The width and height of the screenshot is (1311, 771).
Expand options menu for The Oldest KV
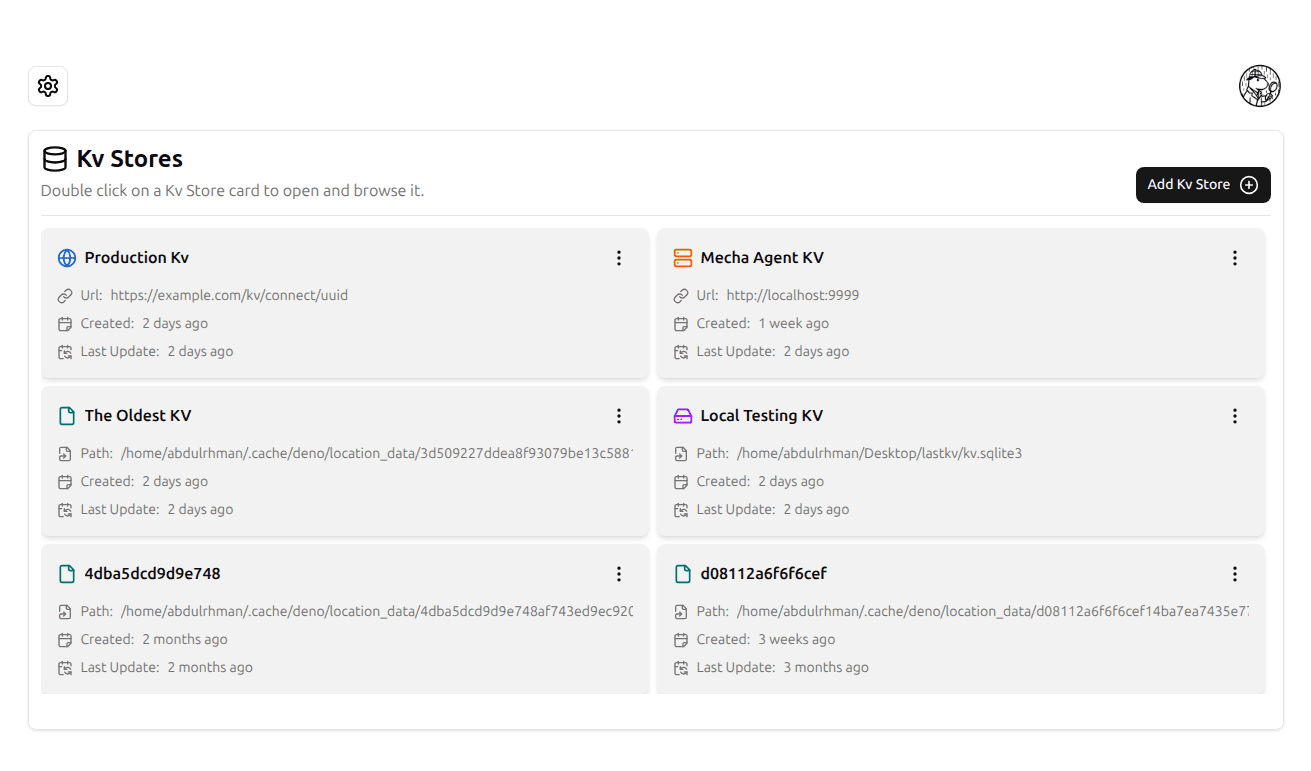coord(619,416)
